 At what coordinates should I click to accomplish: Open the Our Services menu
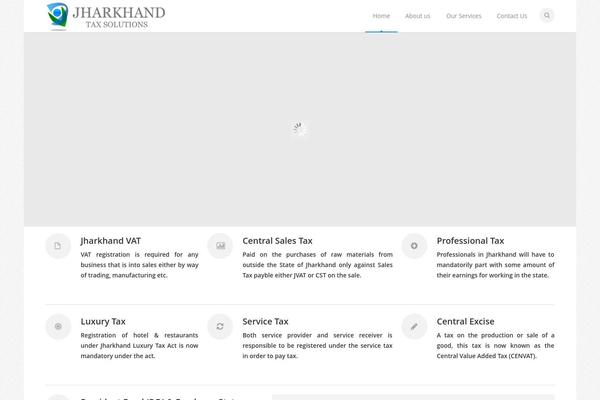point(464,16)
